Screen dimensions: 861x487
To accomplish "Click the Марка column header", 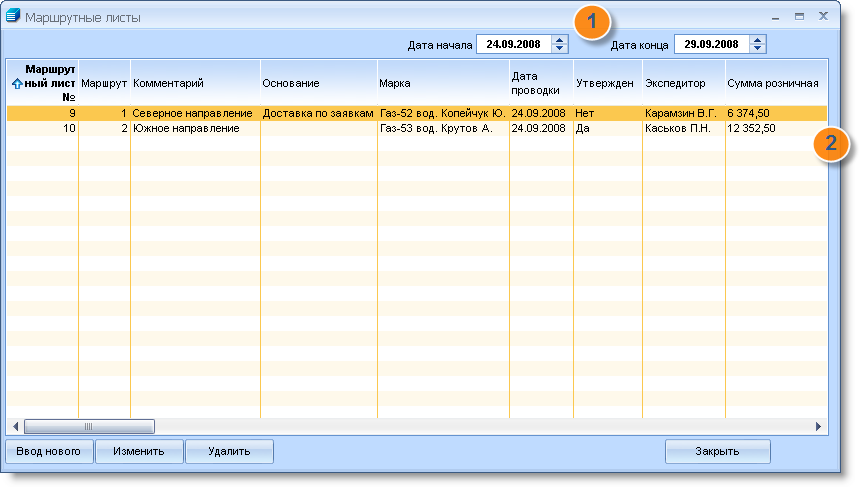I will click(443, 83).
